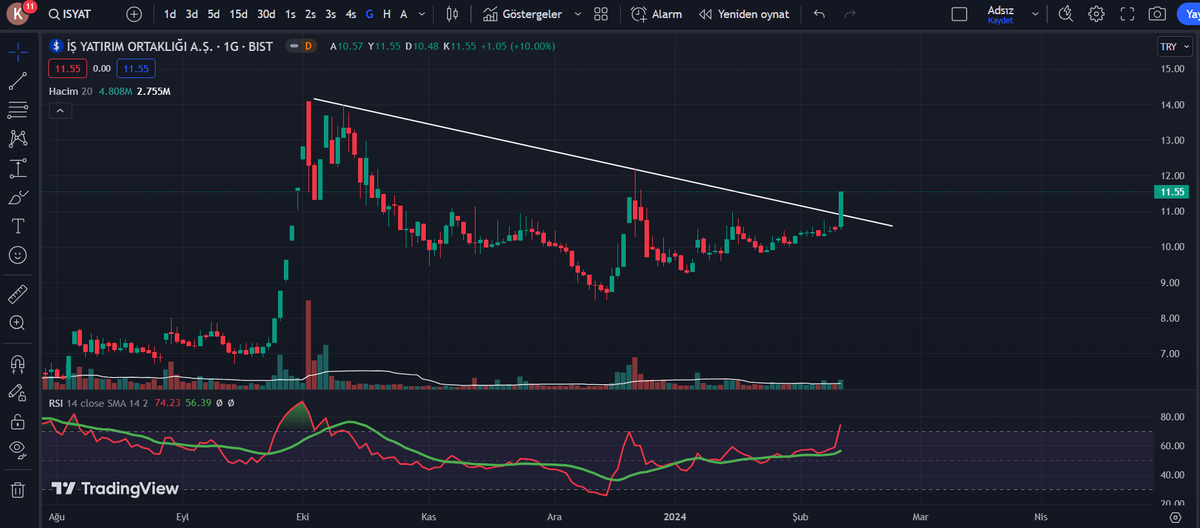The width and height of the screenshot is (1200, 528).
Task: Switch to 5d timeframe
Action: point(213,14)
